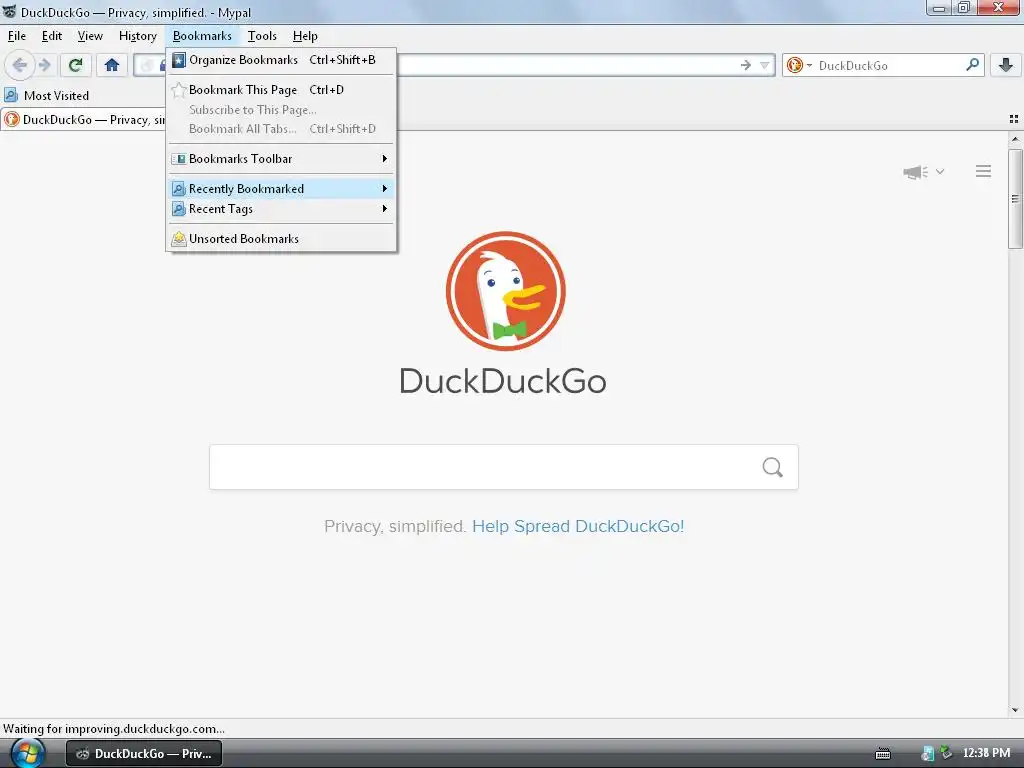Click the Organize Bookmarks star icon
The image size is (1024, 768).
tap(178, 60)
